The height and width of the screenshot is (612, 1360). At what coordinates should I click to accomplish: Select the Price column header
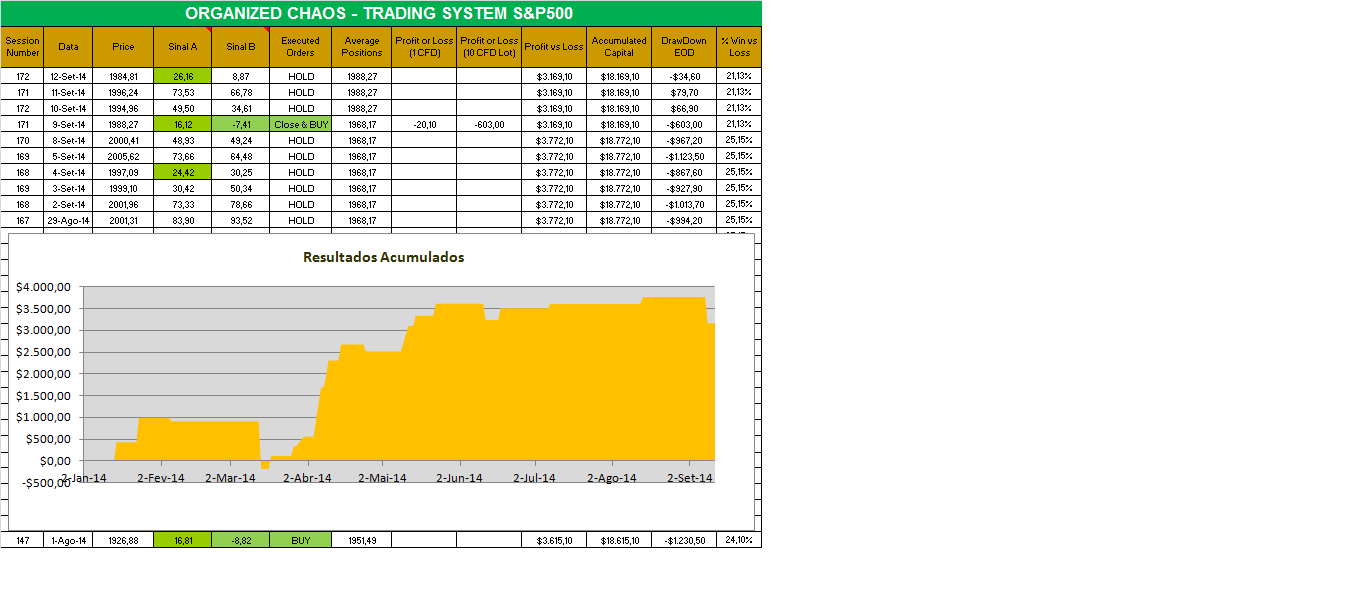coord(123,47)
